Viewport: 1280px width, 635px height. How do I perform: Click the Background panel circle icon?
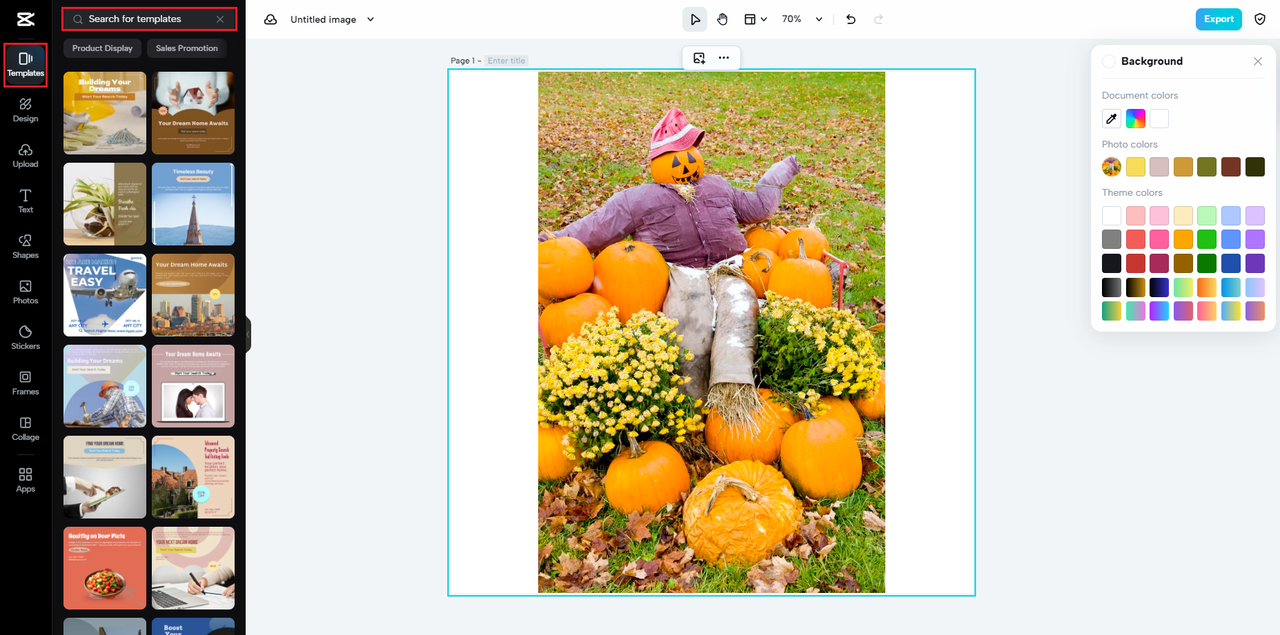pos(1109,61)
